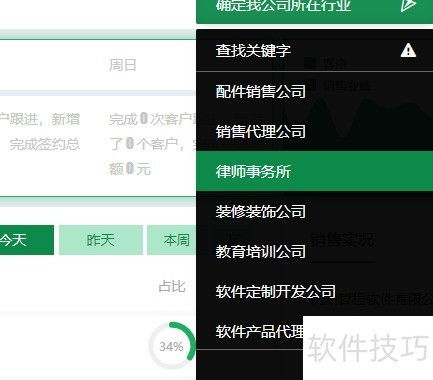Select the highlighted 律师事务所 entry

(314, 171)
